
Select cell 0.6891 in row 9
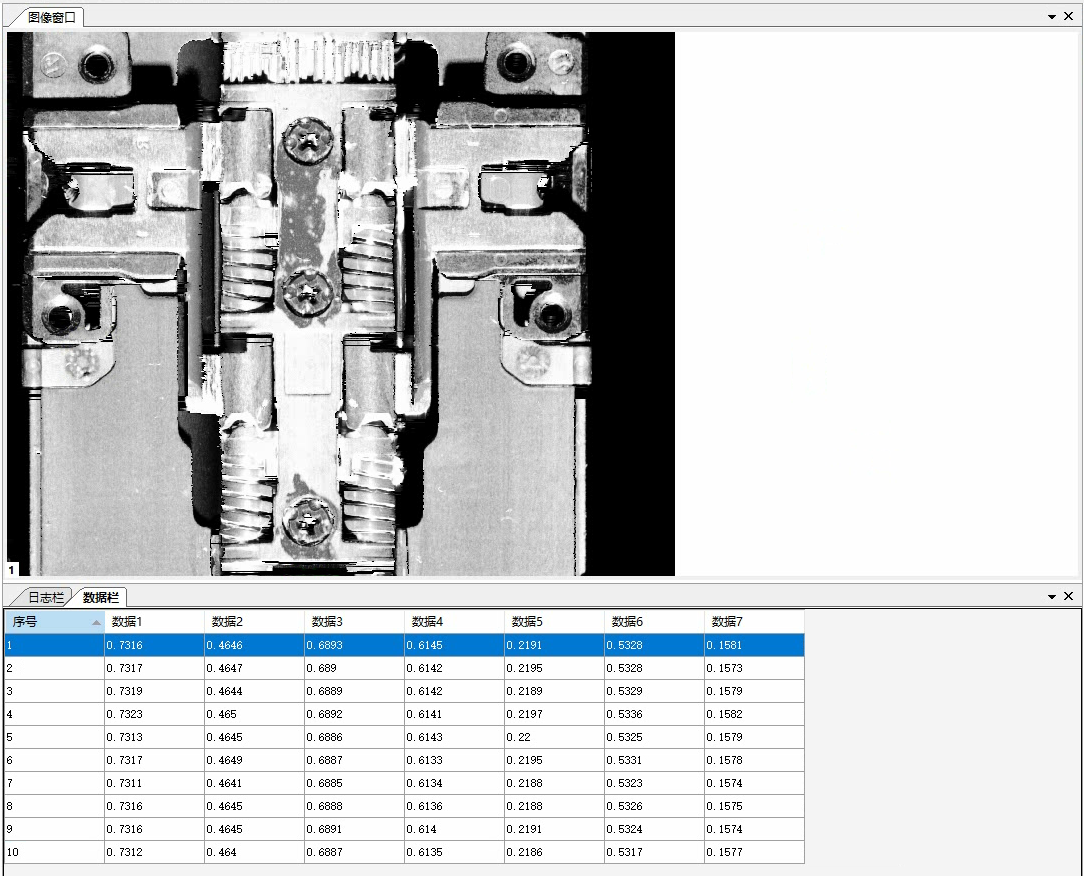click(355, 829)
